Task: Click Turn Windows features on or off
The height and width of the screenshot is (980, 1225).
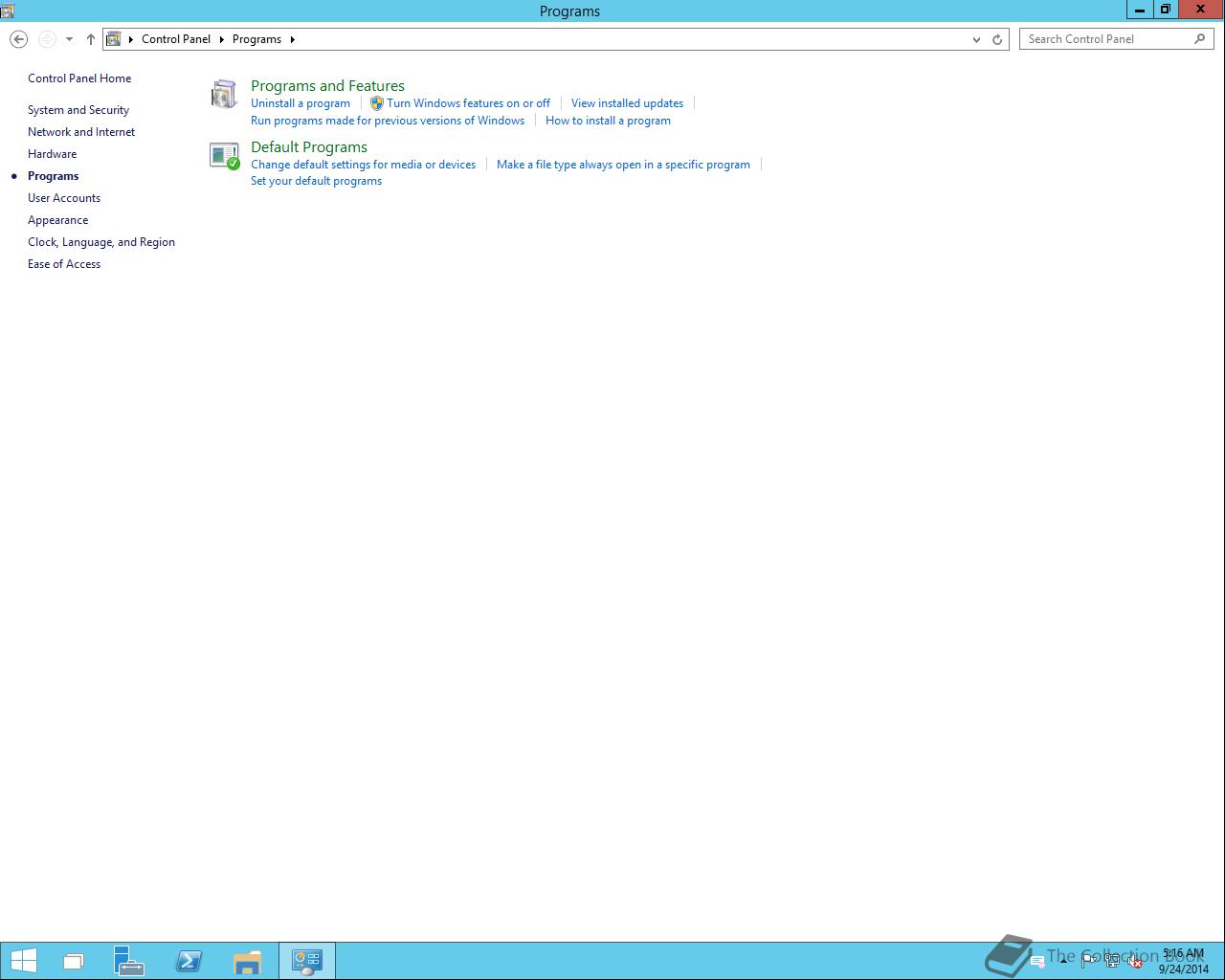Action: point(468,103)
